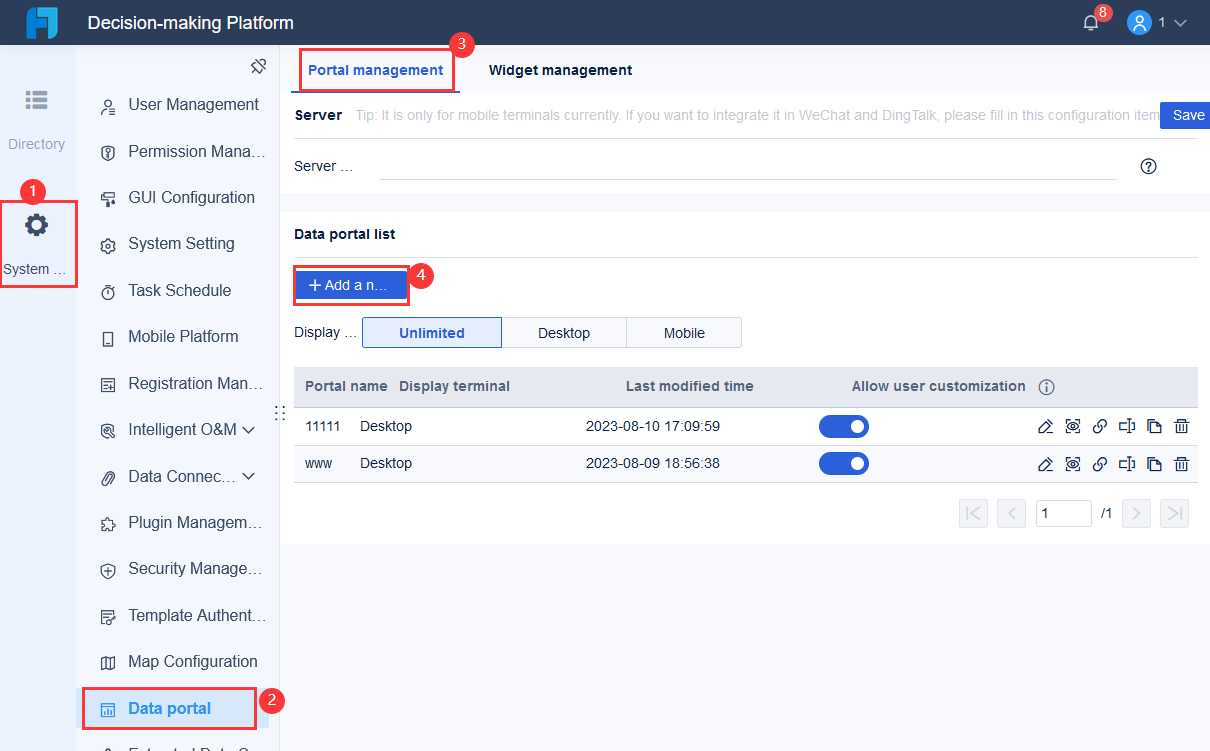The height and width of the screenshot is (751, 1210).
Task: Delete the www portal
Action: tap(1181, 463)
